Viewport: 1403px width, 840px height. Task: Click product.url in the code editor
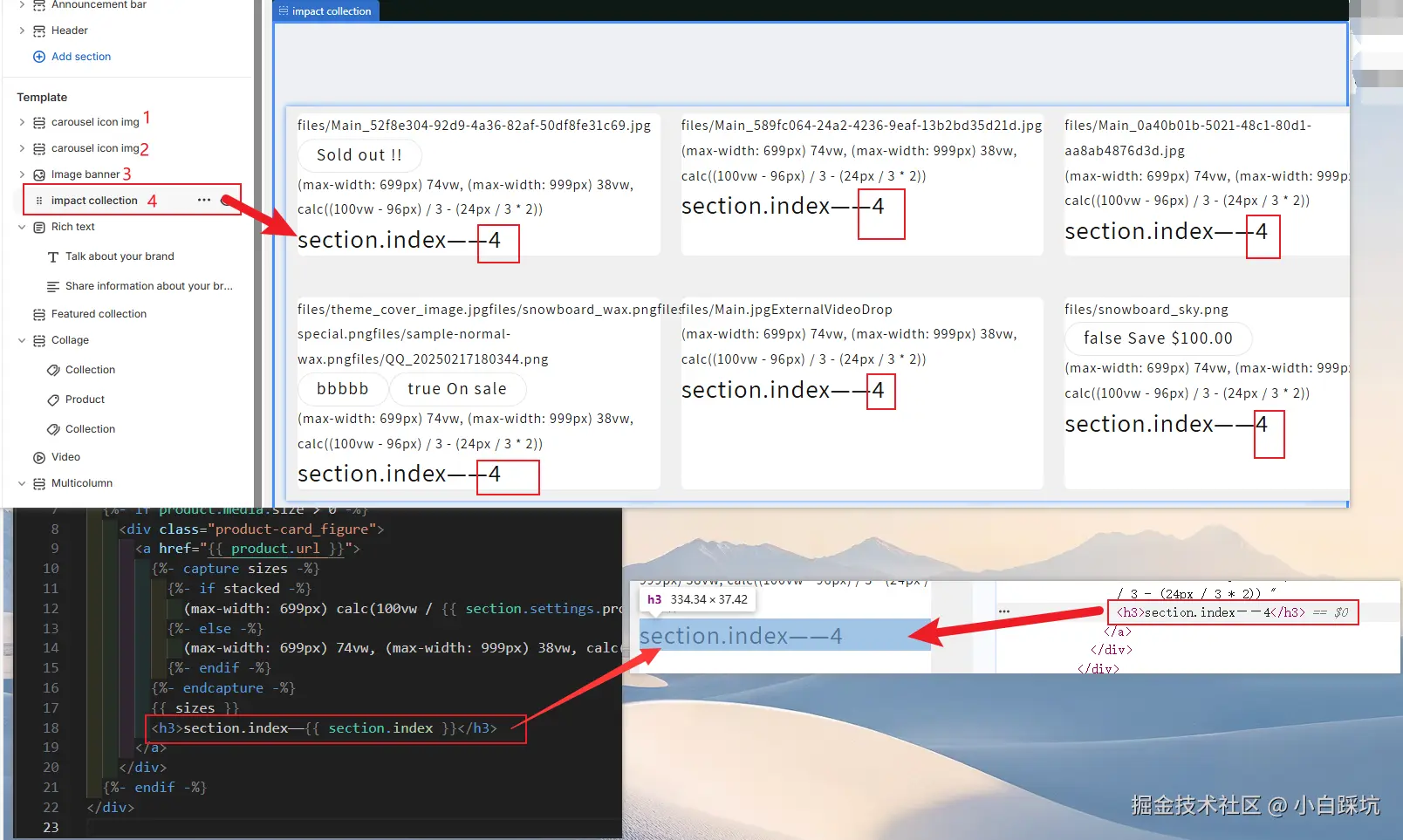point(275,549)
